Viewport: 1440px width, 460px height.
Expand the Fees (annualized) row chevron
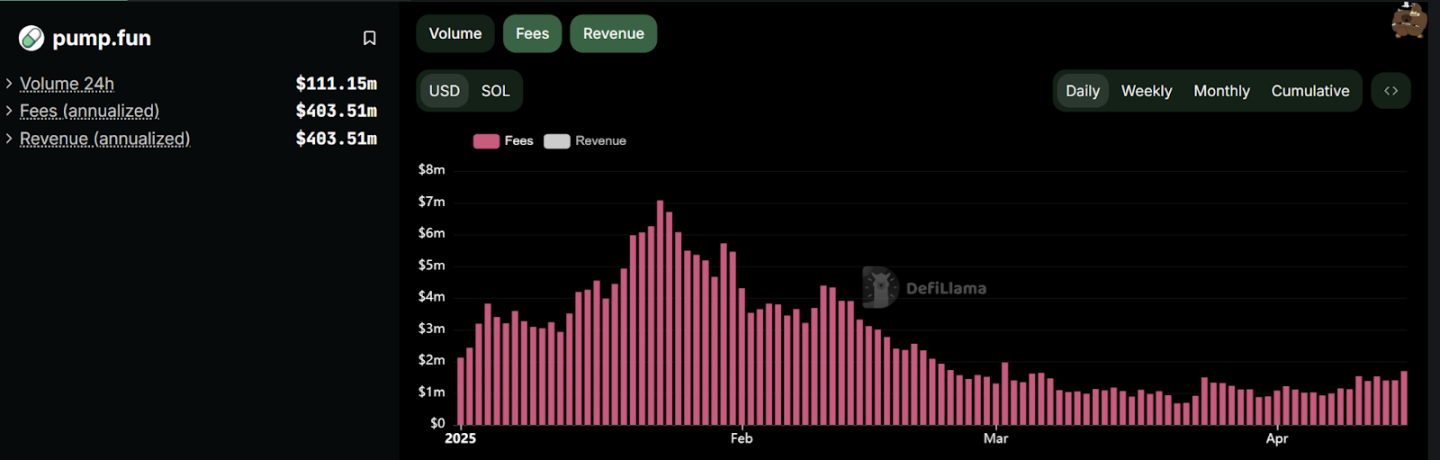9,111
